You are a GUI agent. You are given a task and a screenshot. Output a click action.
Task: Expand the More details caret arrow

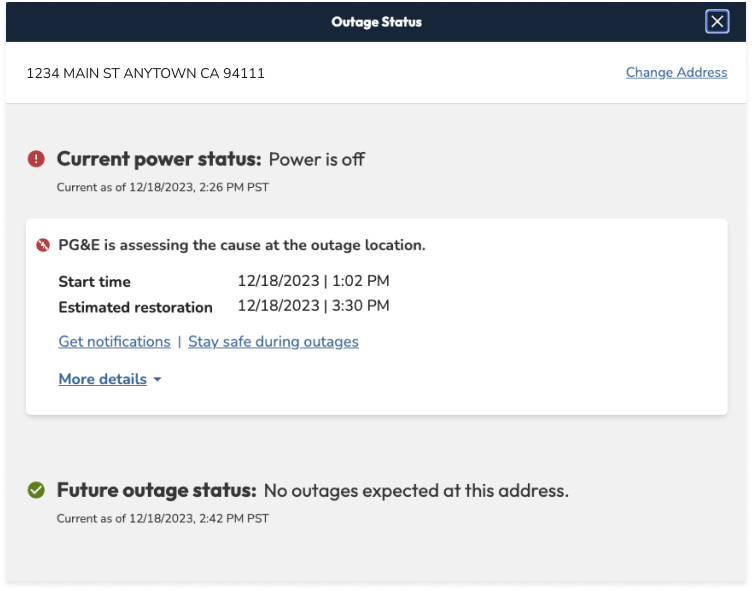pos(158,380)
